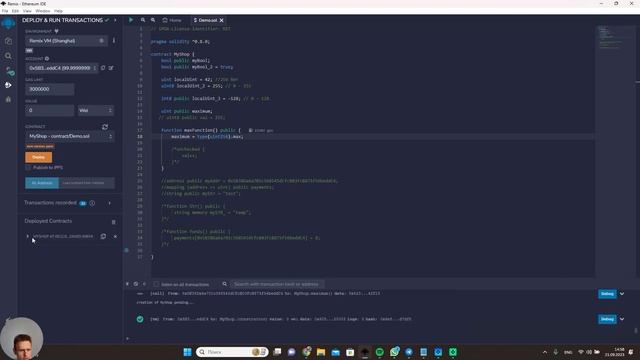Image resolution: width=640 pixels, height=360 pixels.
Task: Copy the selected account address
Action: click(x=103, y=68)
